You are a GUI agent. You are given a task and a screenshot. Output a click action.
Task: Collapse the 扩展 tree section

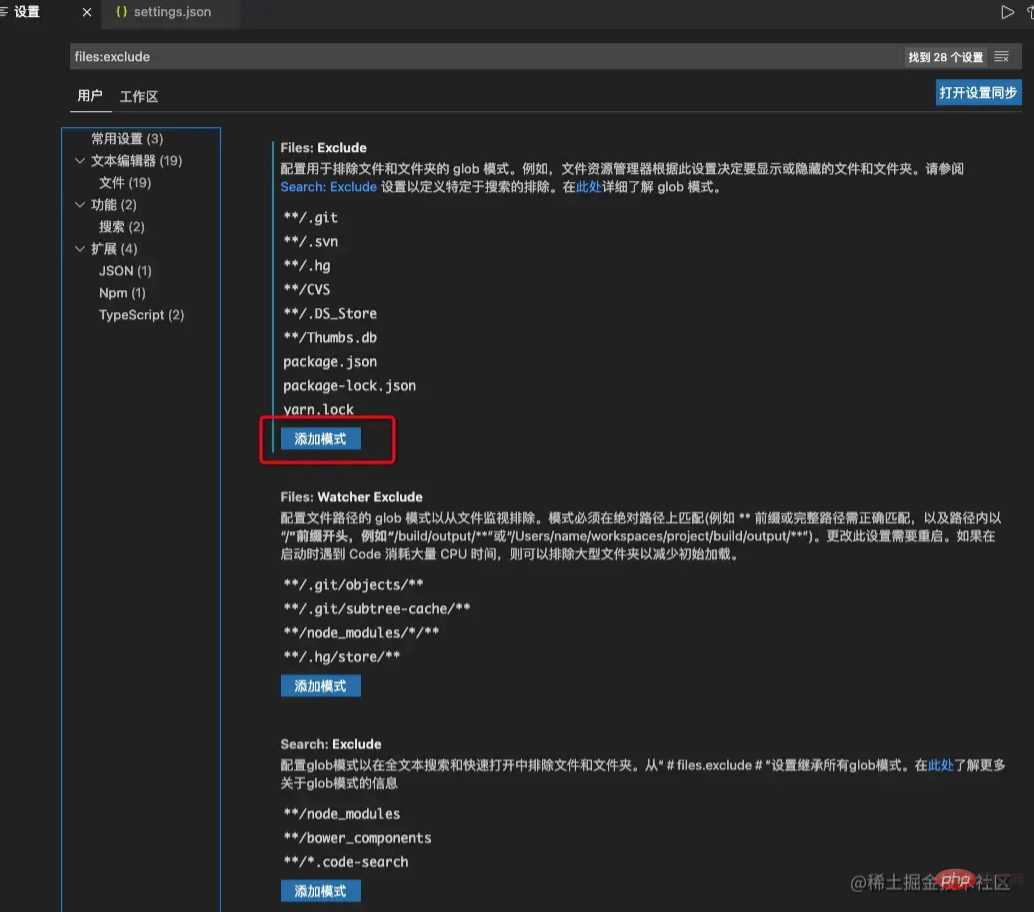coord(80,249)
